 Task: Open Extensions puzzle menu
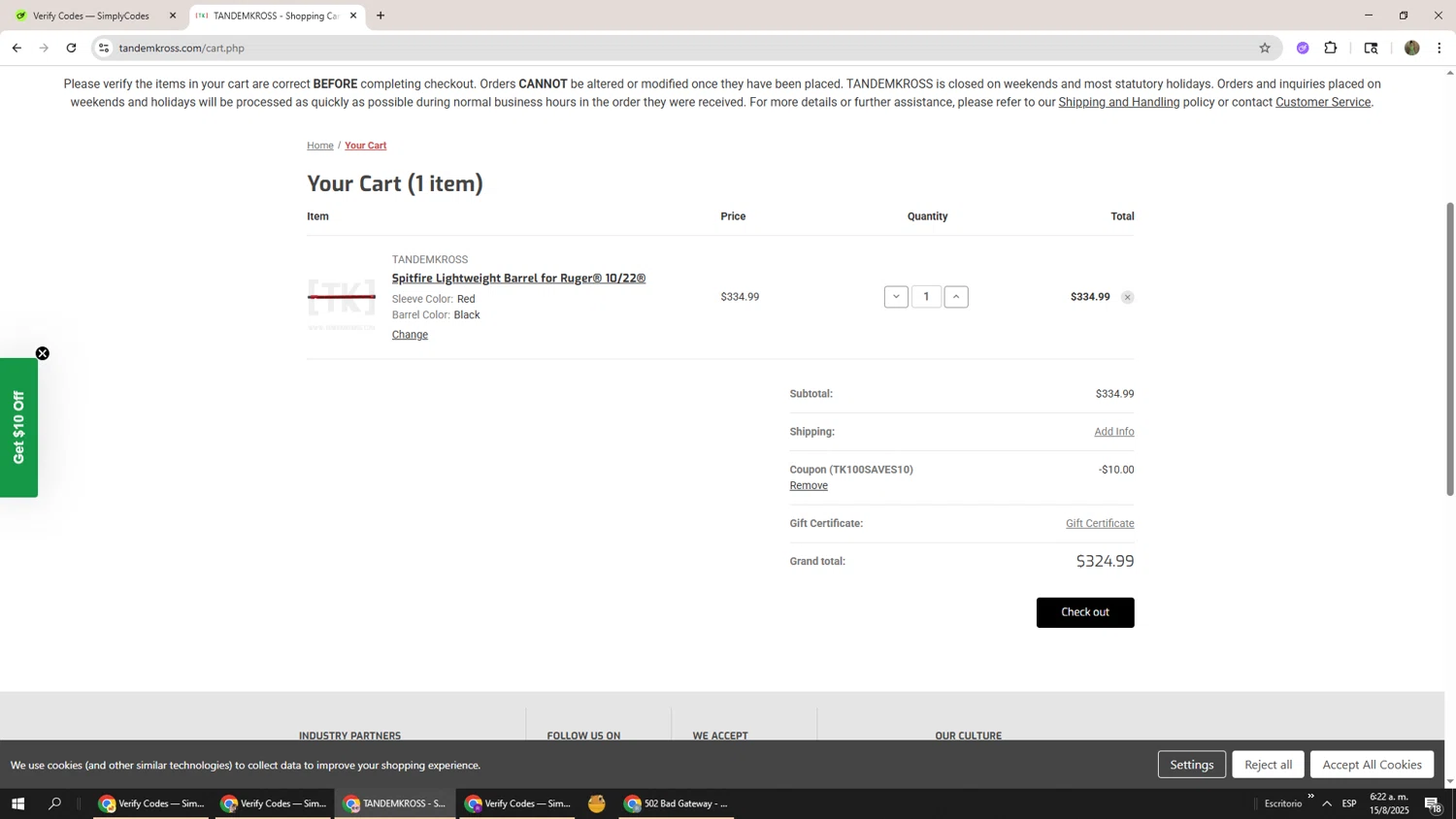pyautogui.click(x=1331, y=48)
